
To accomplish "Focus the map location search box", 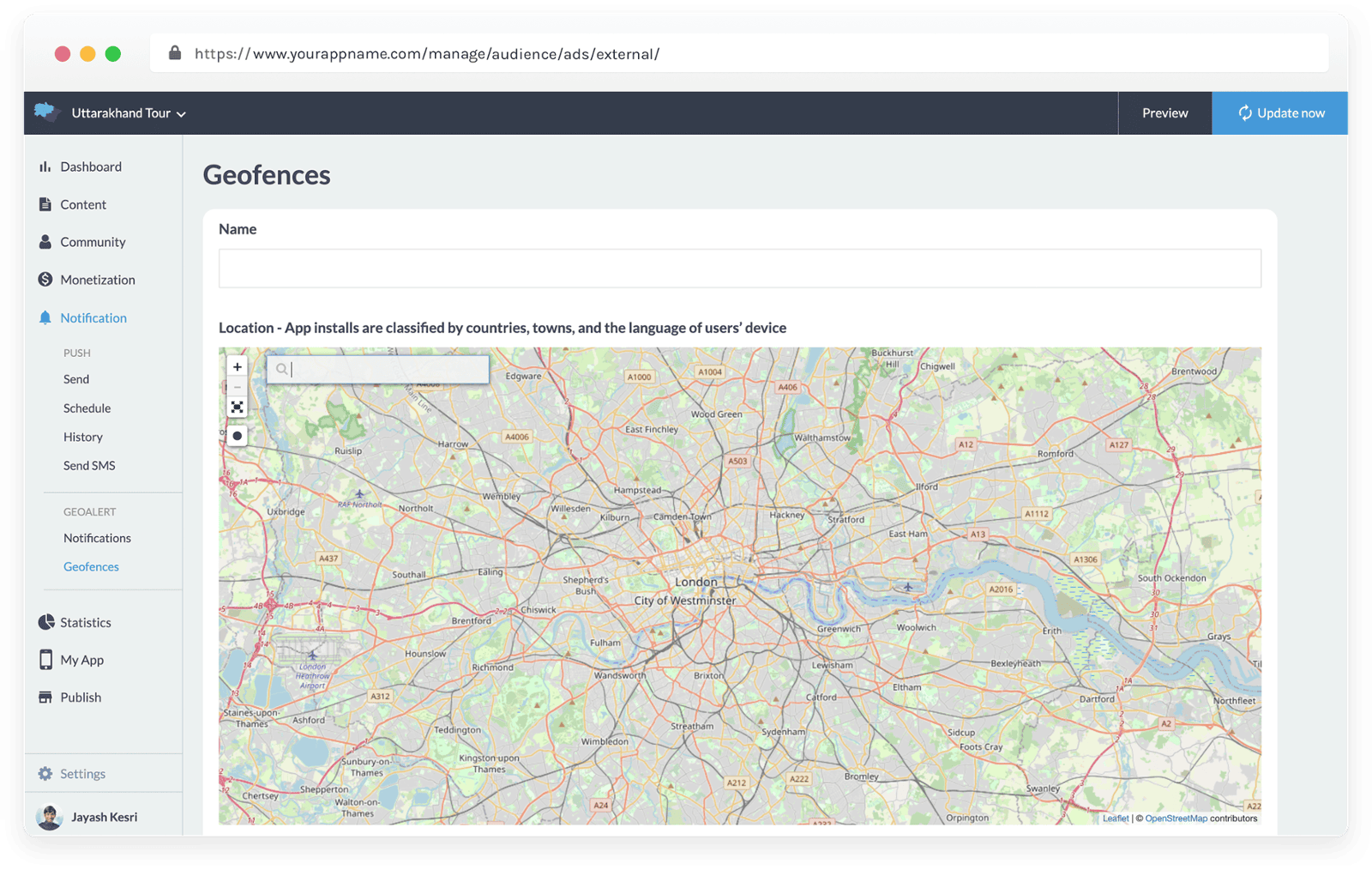I will coord(386,370).
